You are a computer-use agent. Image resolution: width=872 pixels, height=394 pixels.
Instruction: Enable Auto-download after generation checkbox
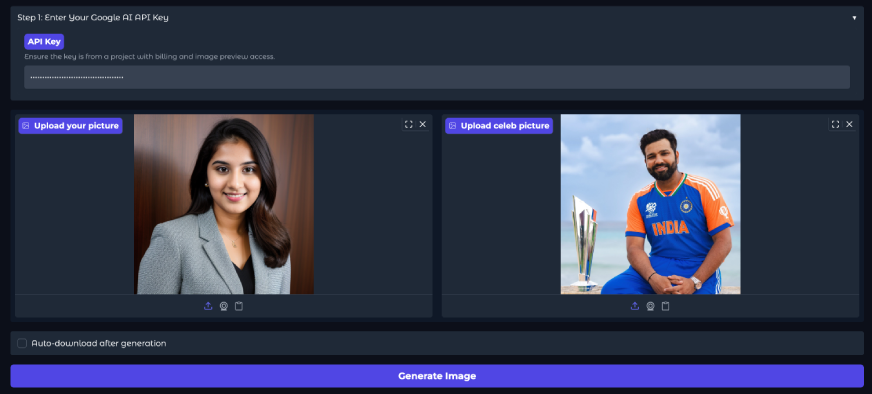[x=22, y=343]
